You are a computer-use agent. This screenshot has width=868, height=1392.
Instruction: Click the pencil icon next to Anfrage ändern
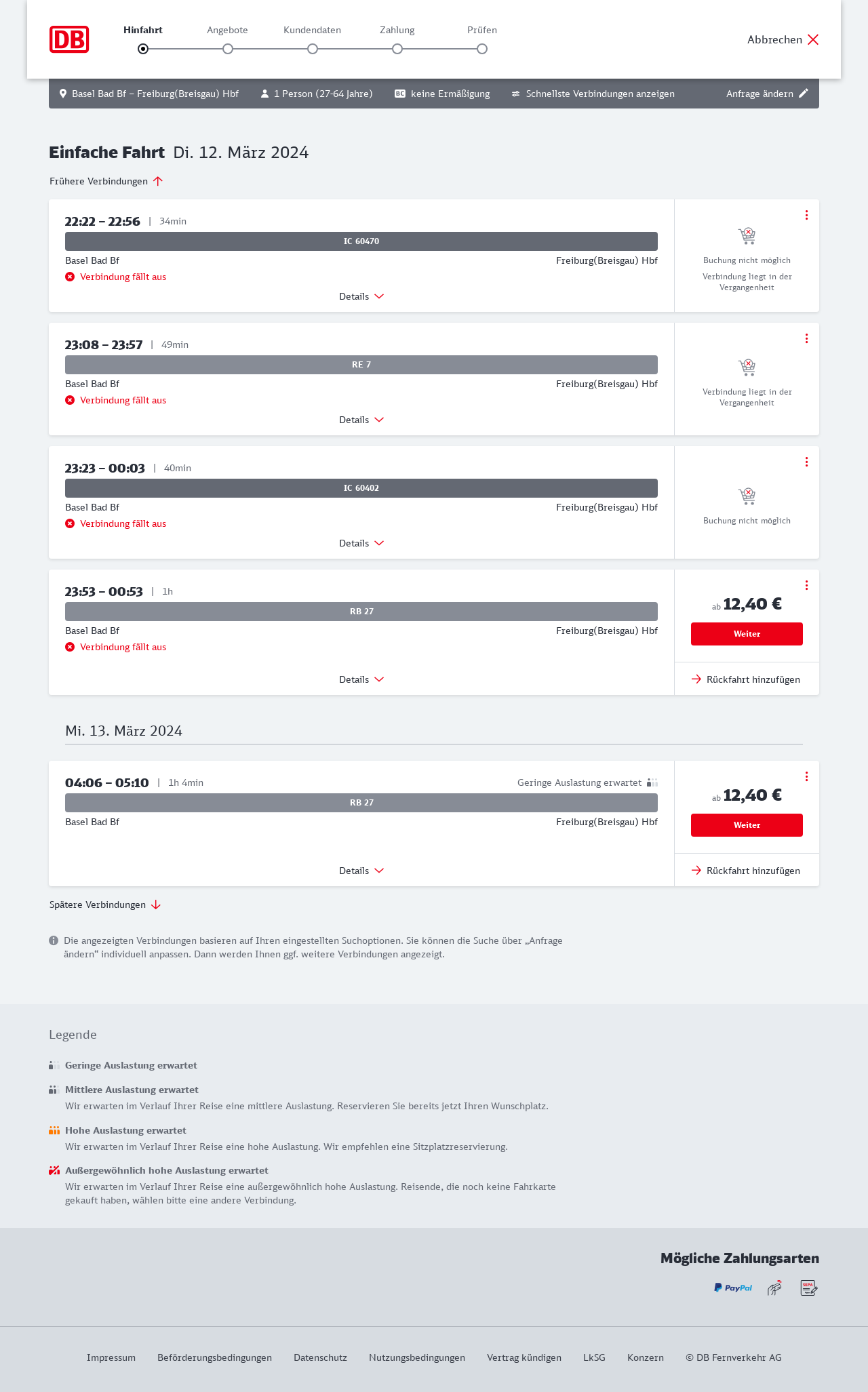click(804, 94)
